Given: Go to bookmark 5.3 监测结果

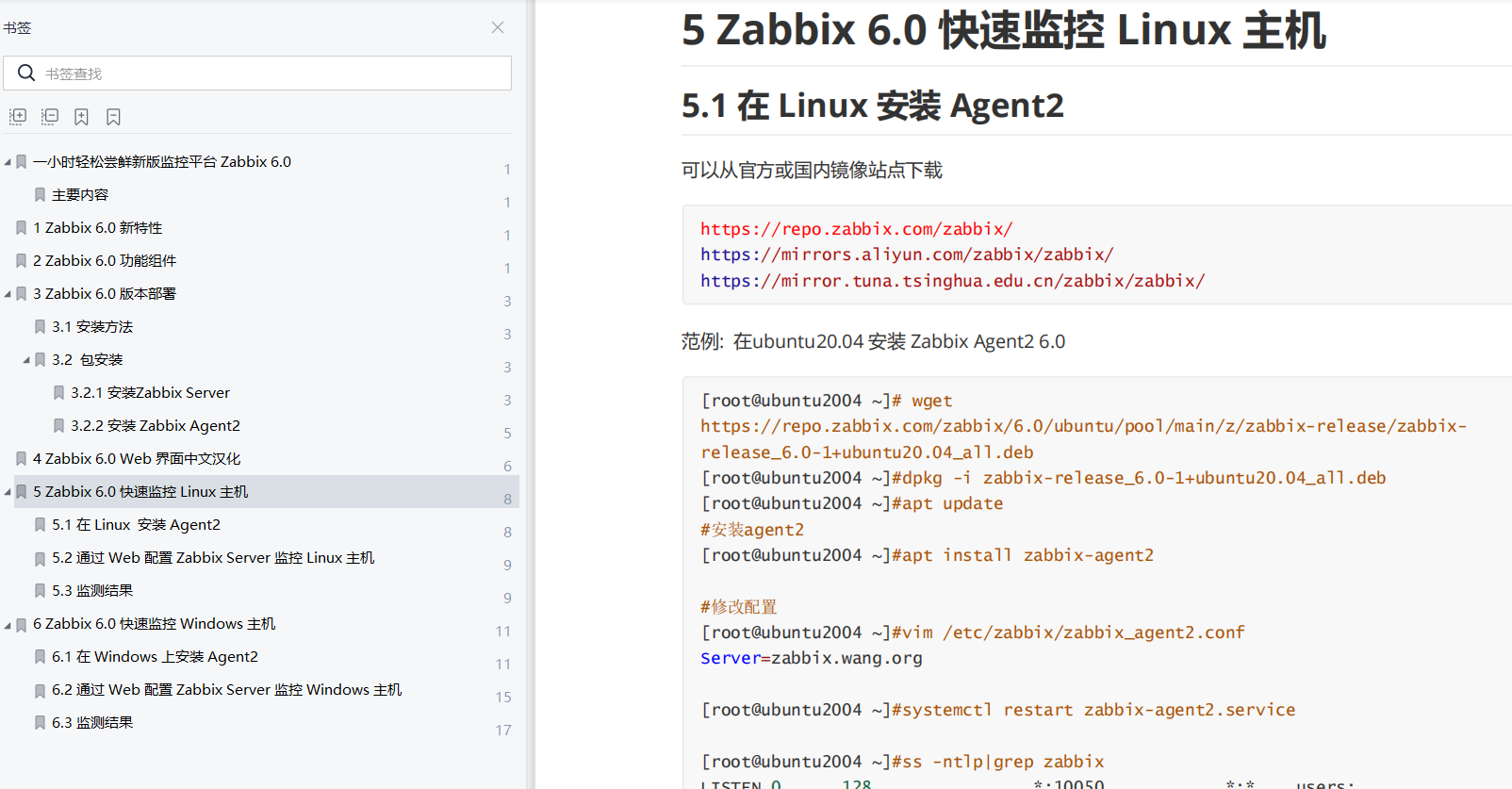Looking at the screenshot, I should pos(92,591).
